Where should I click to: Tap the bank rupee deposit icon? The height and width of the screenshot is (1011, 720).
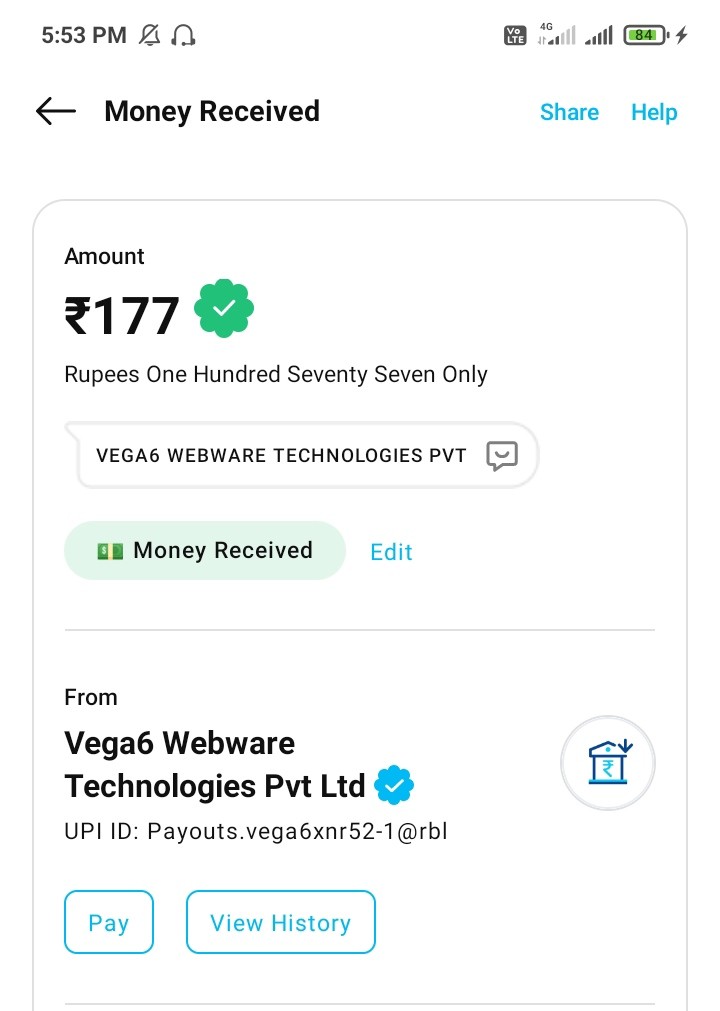pos(608,763)
